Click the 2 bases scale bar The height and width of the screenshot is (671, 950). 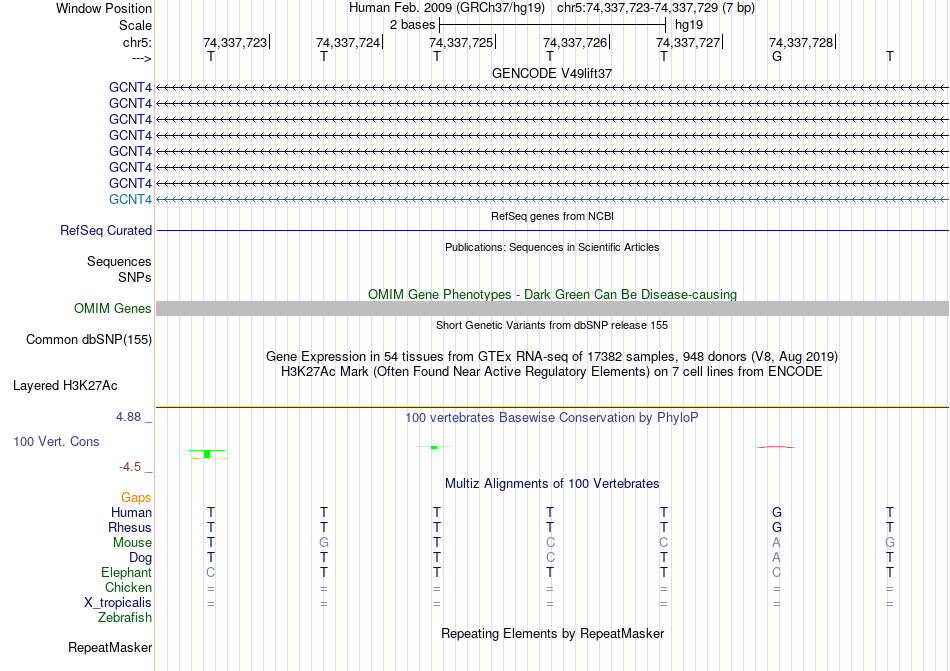[x=553, y=25]
